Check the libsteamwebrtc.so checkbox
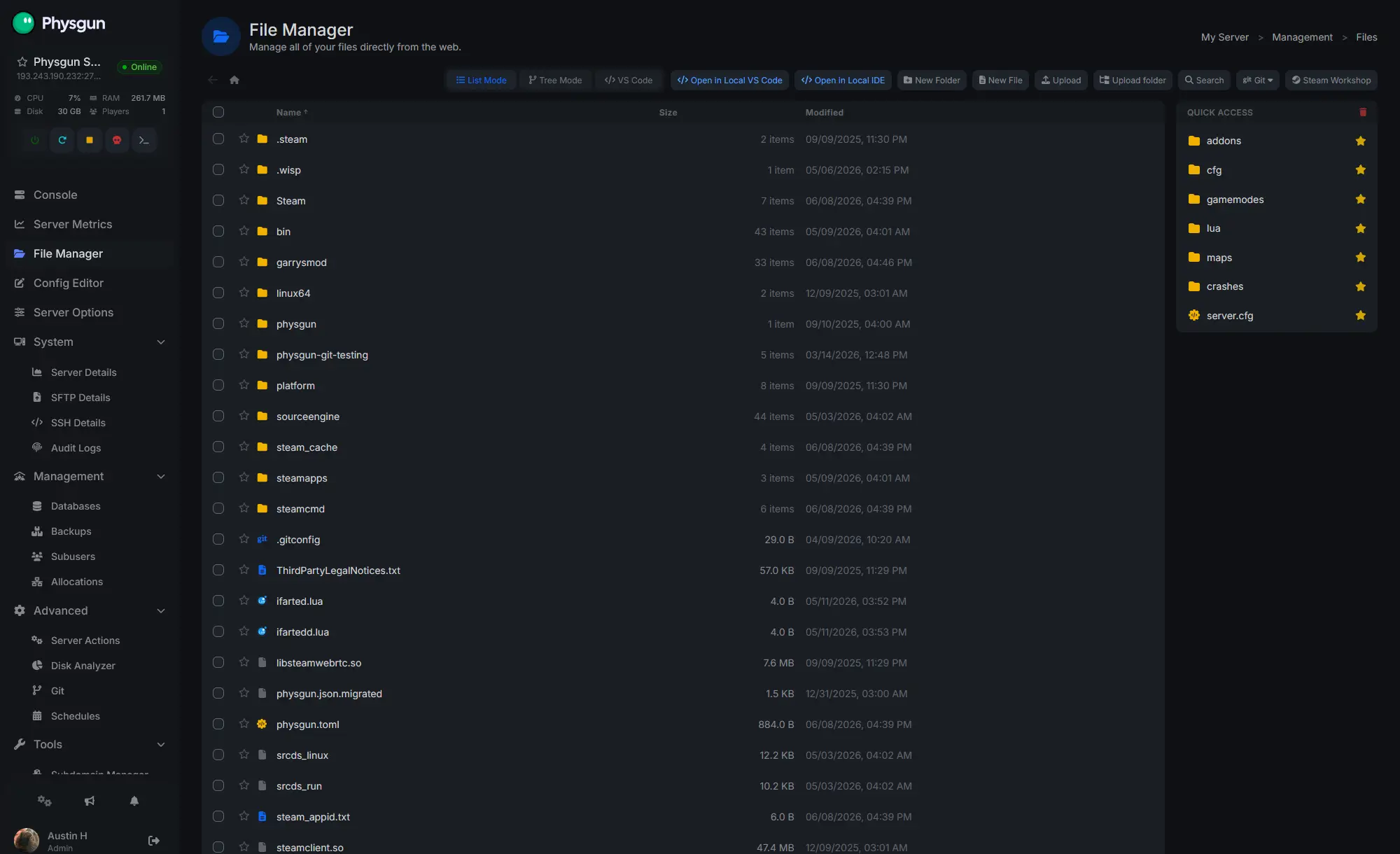Viewport: 1400px width, 854px height. [x=218, y=662]
